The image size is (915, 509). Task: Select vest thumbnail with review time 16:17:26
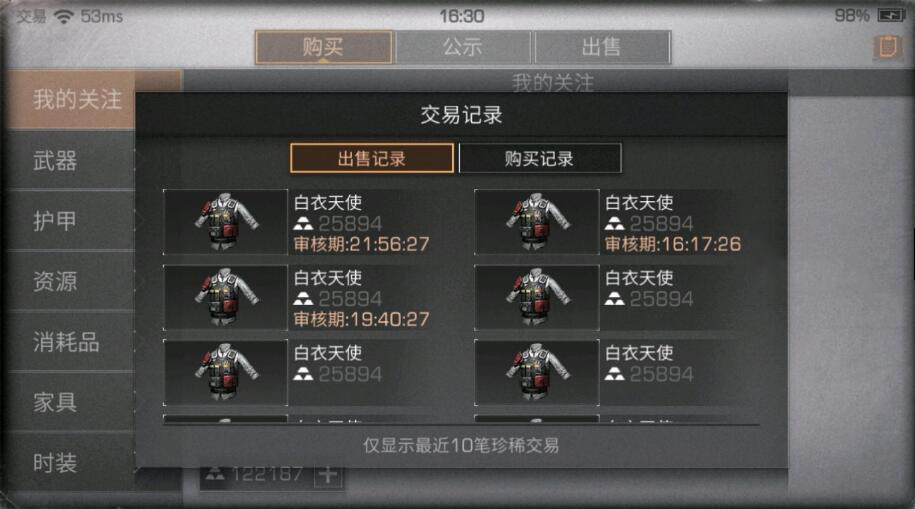click(x=537, y=222)
